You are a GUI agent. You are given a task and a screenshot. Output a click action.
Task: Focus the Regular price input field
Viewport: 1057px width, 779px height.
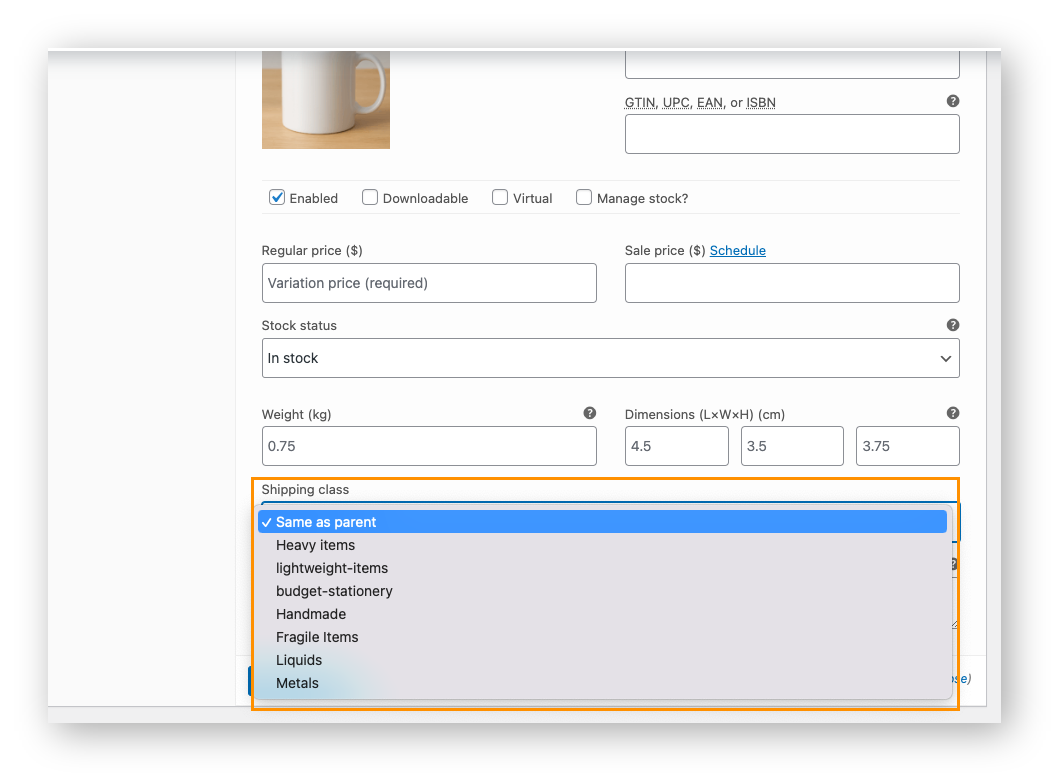point(429,283)
